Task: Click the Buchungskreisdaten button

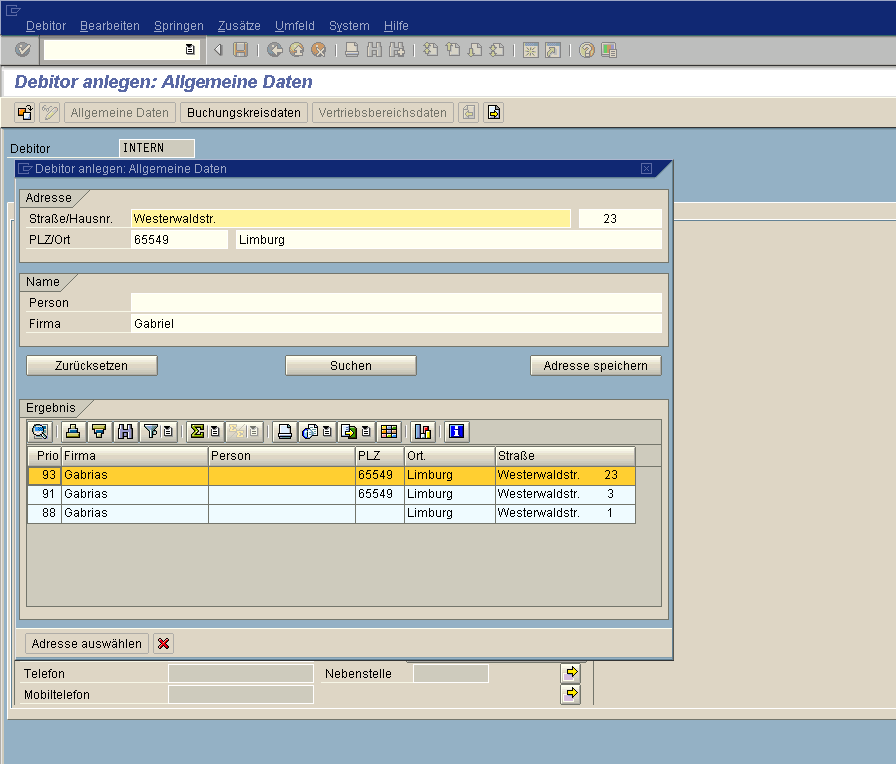Action: pos(244,113)
